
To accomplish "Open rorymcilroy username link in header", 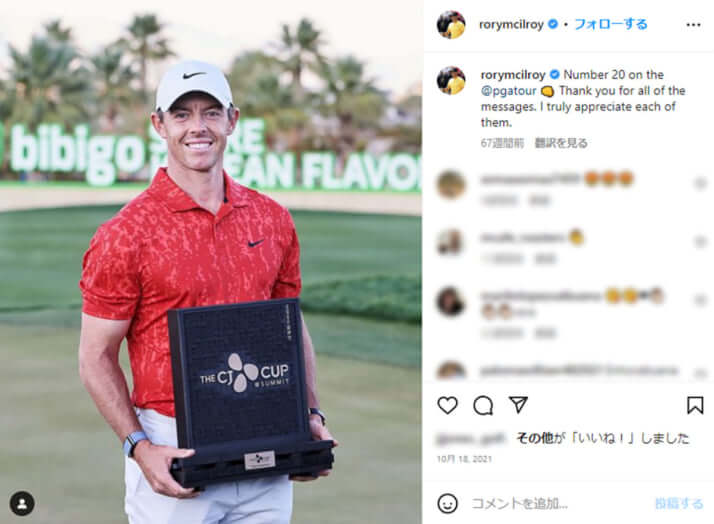I will (511, 25).
